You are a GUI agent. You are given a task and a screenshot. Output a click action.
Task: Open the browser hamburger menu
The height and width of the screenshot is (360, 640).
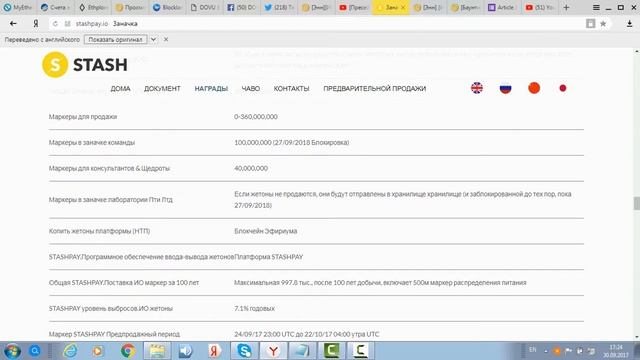[x=596, y=7]
